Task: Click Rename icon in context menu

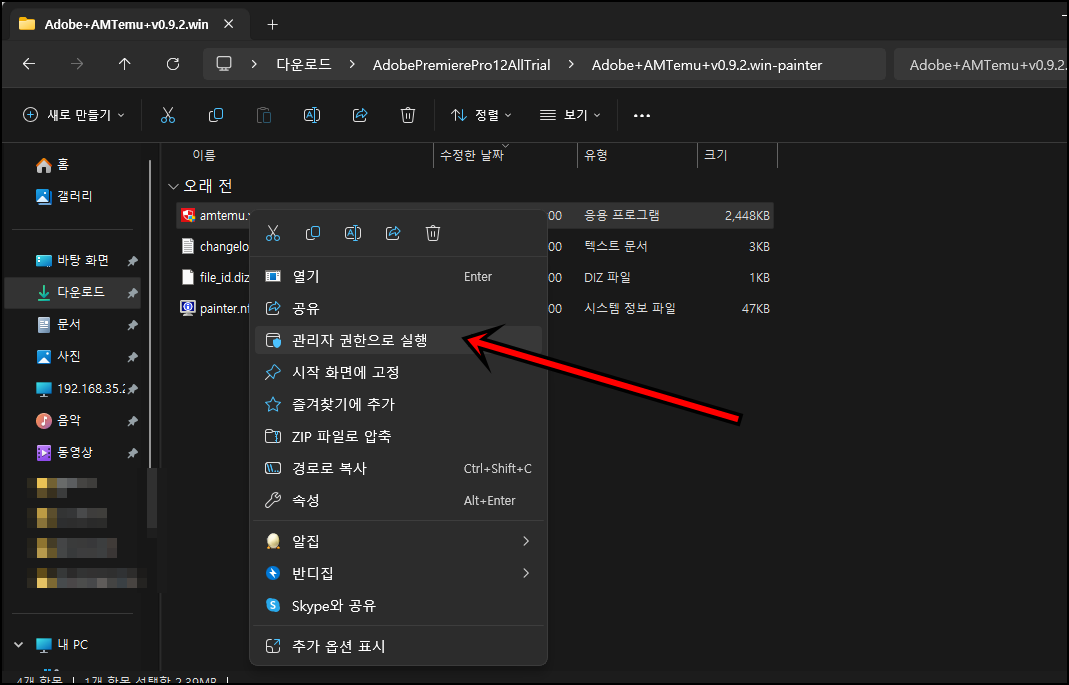Action: pyautogui.click(x=353, y=233)
